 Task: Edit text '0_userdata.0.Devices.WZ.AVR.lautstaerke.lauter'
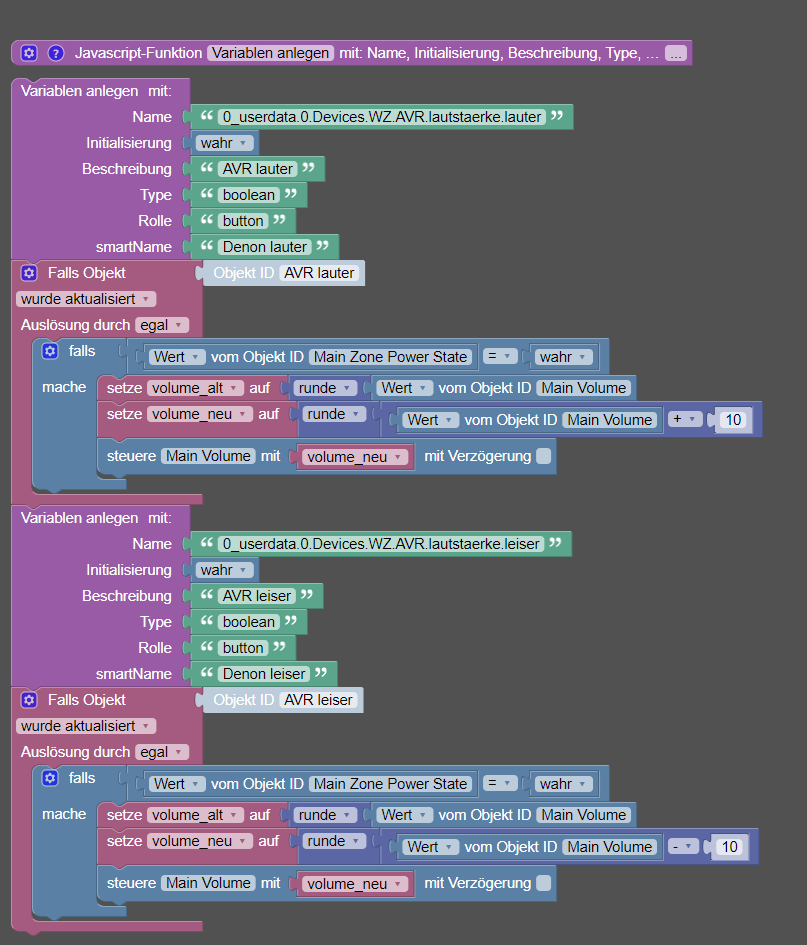[382, 117]
